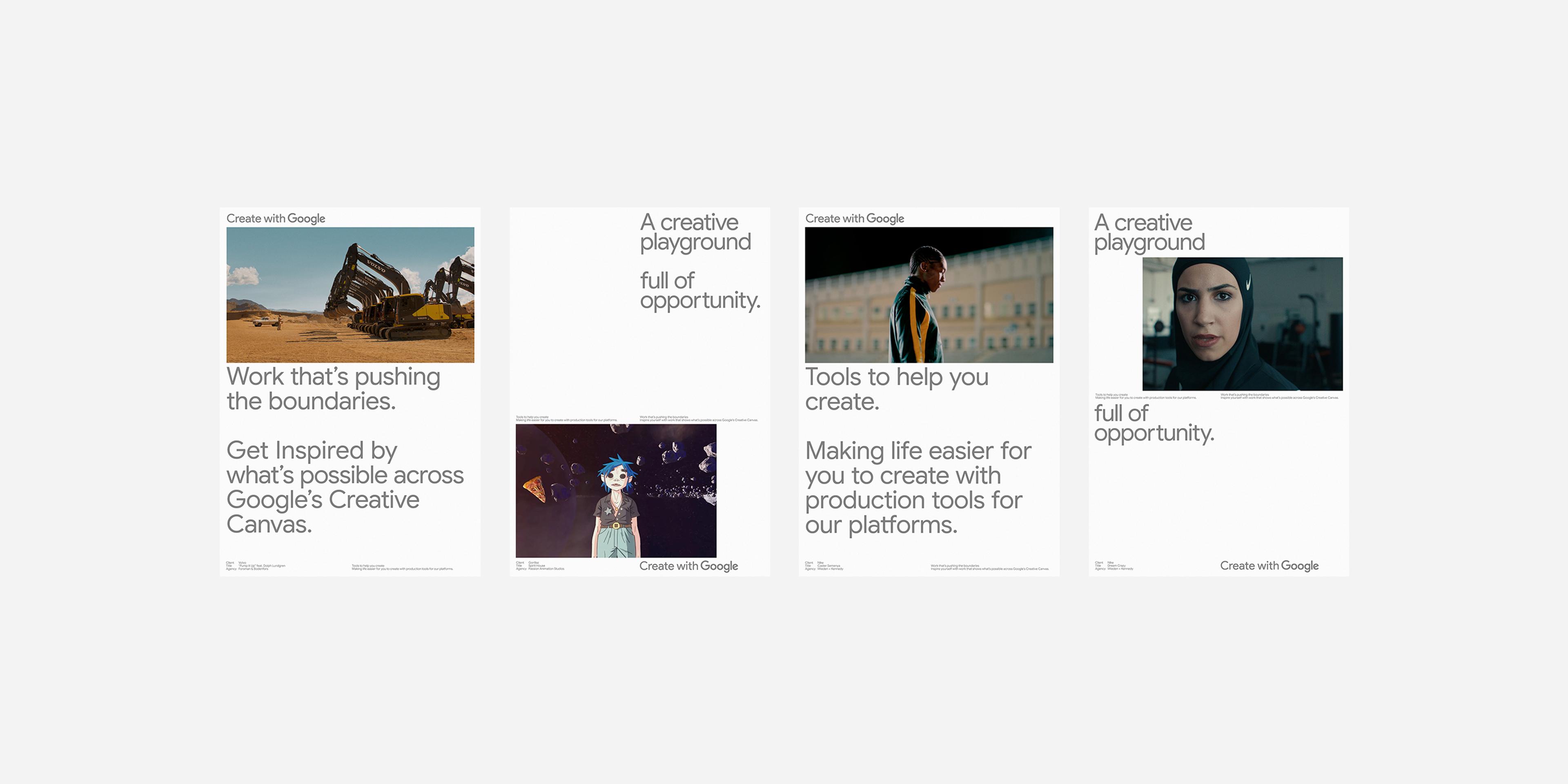Click the first poster's Create with Google logo

[x=275, y=218]
